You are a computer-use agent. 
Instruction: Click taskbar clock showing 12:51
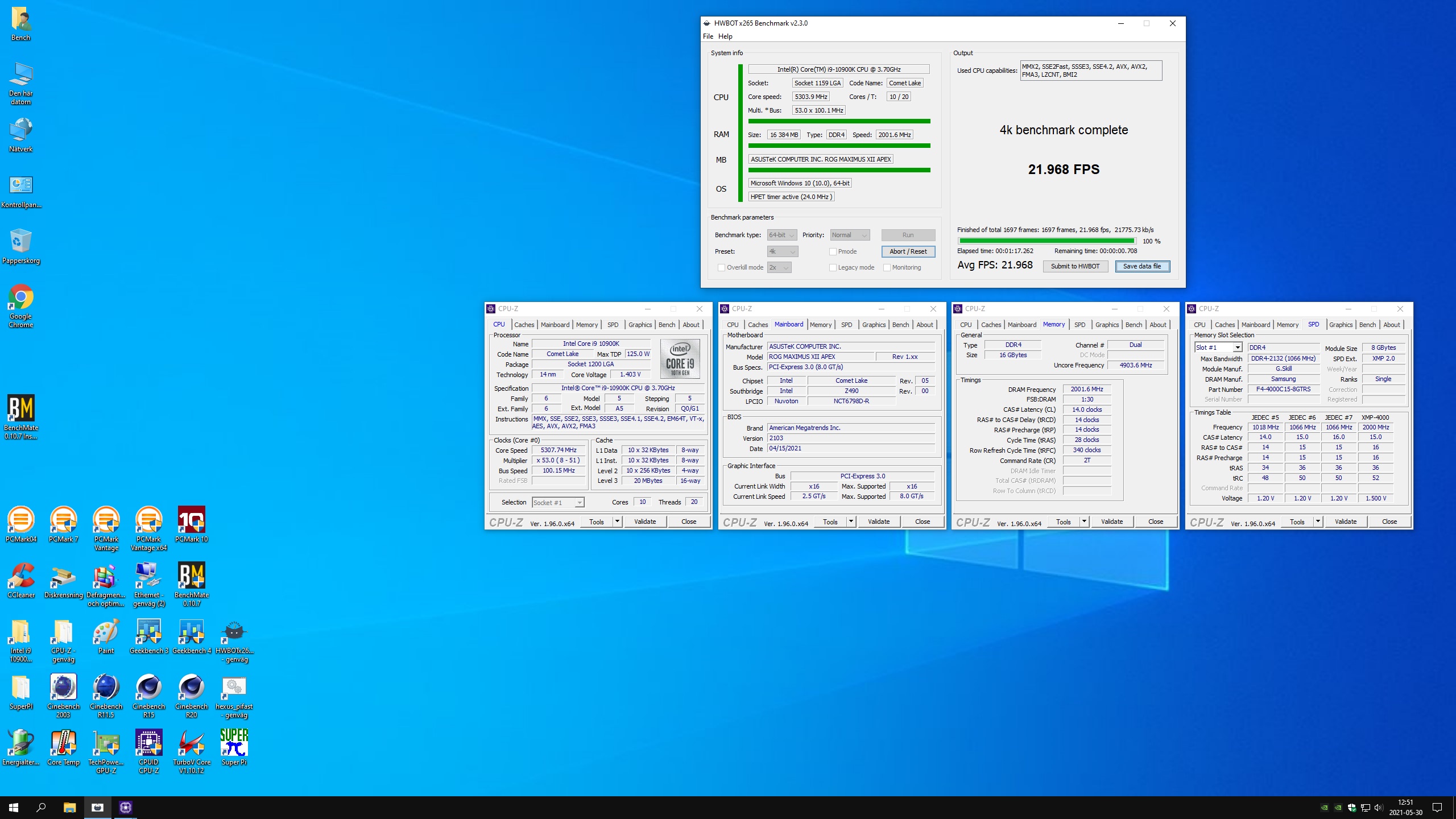(1405, 807)
